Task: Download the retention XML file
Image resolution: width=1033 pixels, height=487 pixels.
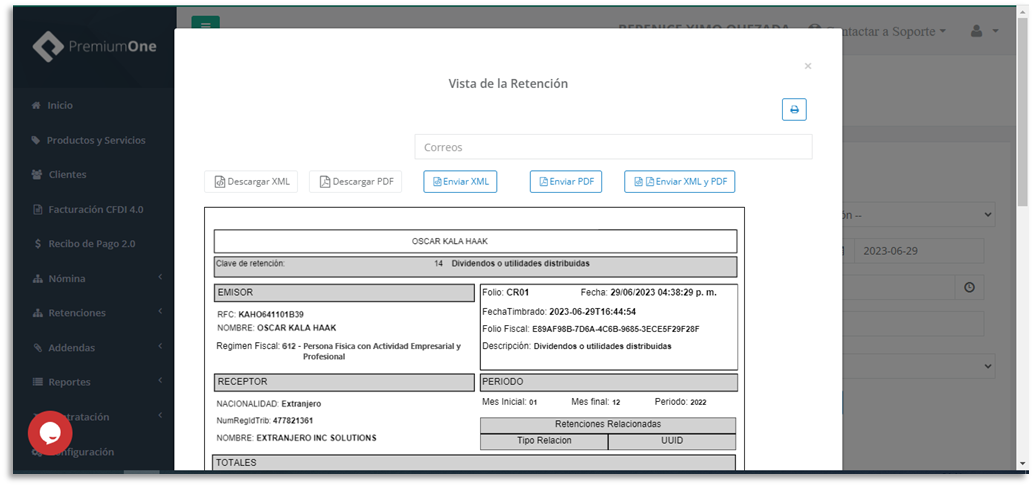Action: (251, 181)
